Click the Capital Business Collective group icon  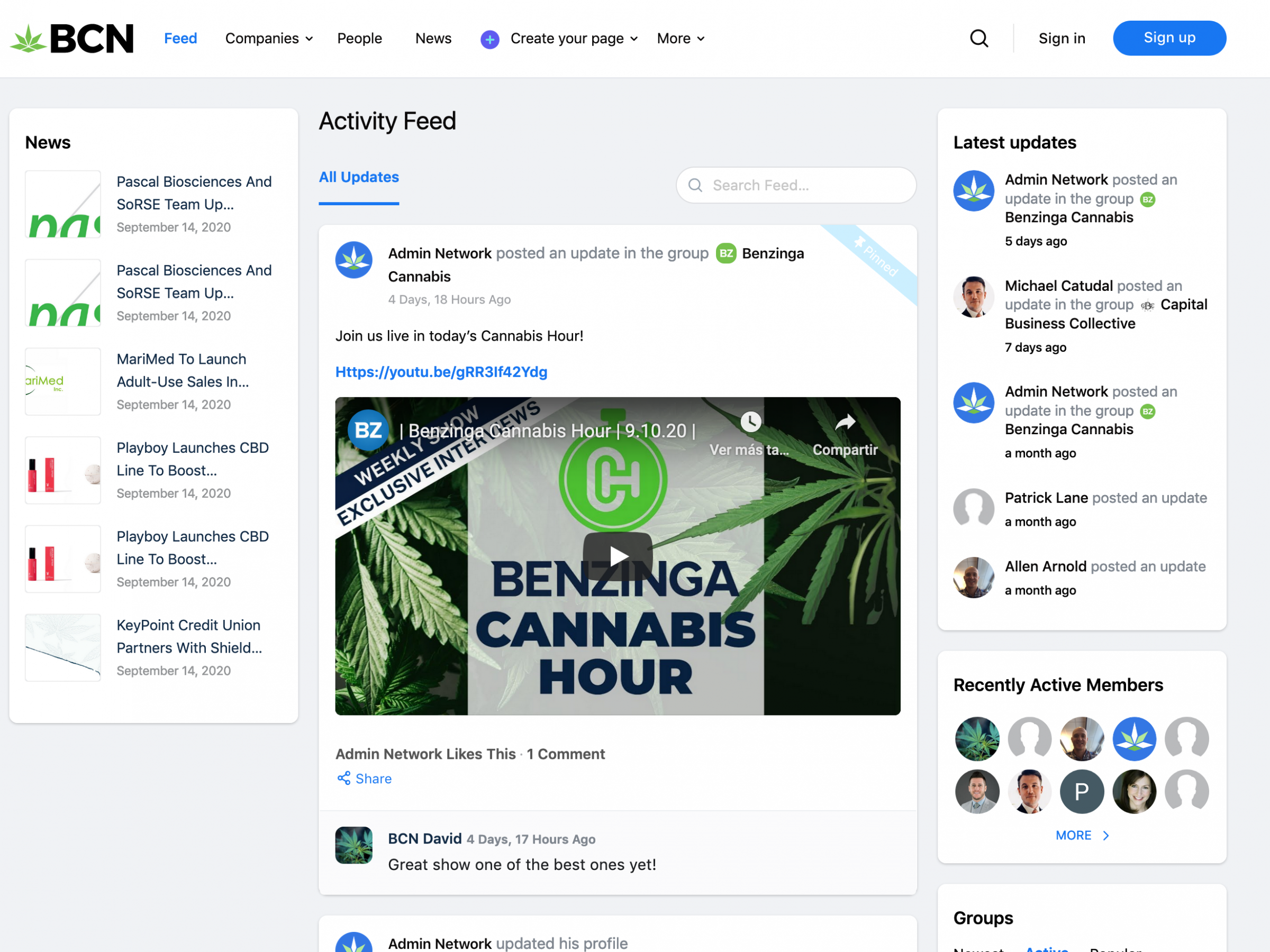coord(1147,305)
